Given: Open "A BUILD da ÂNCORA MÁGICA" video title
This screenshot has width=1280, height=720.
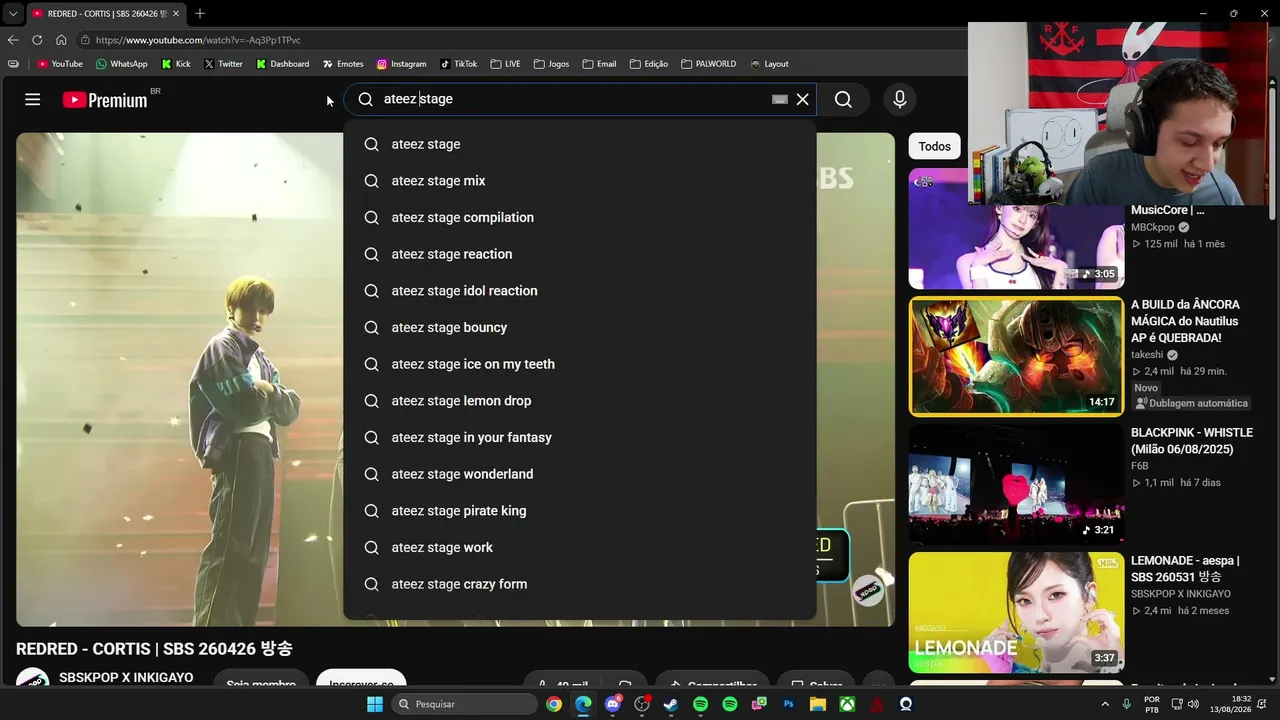Looking at the screenshot, I should coord(1186,321).
